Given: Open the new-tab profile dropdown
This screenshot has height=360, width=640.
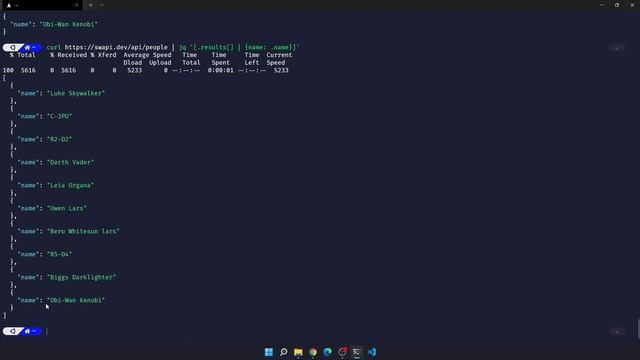Looking at the screenshot, I should pos(102,5).
